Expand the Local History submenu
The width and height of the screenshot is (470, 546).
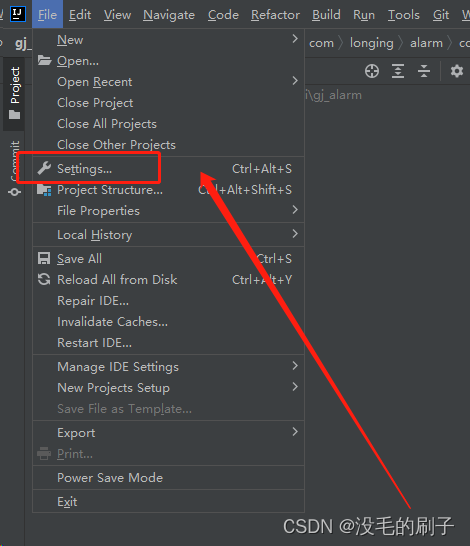pyautogui.click(x=169, y=235)
